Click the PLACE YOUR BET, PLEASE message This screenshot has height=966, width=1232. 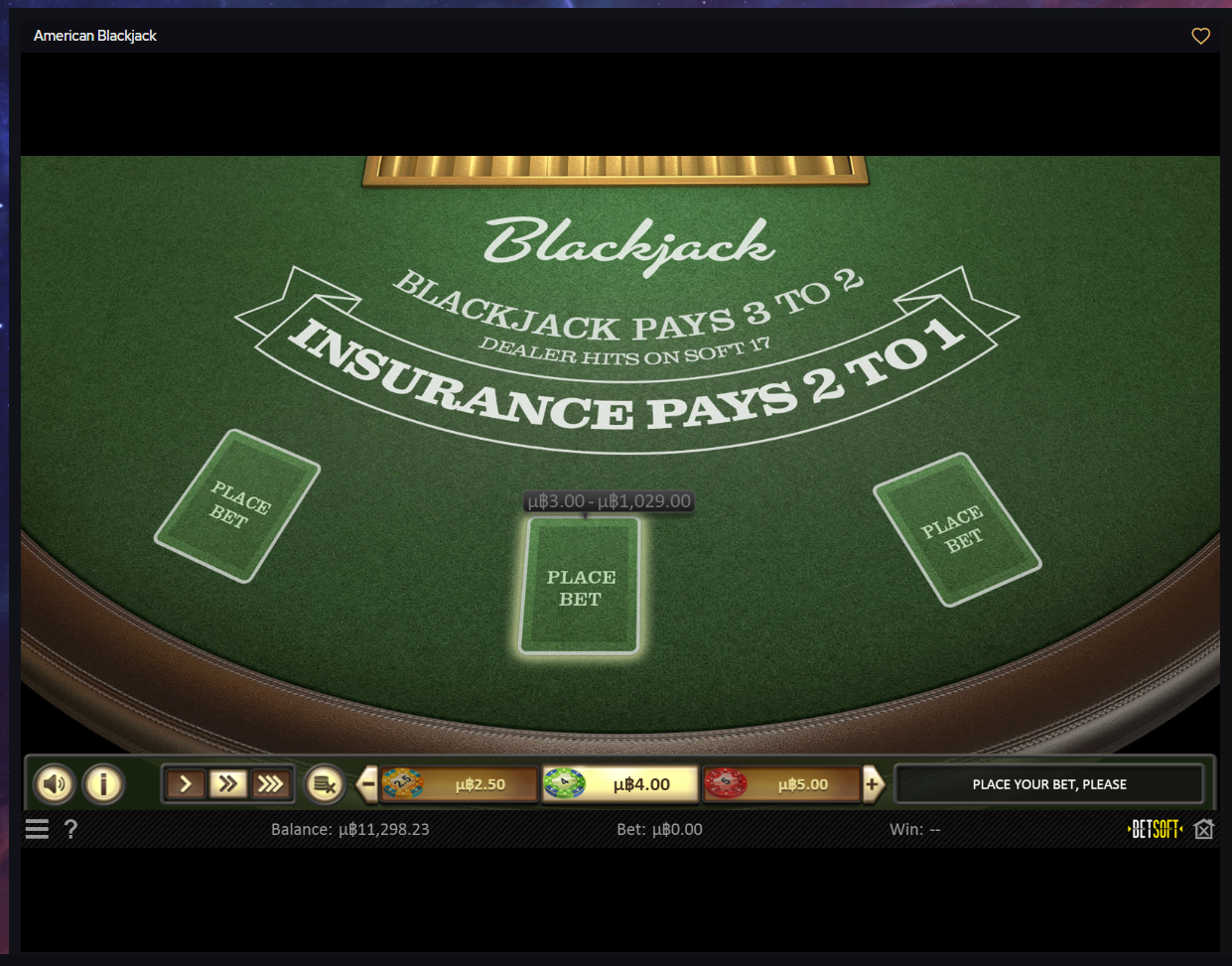click(x=1049, y=784)
